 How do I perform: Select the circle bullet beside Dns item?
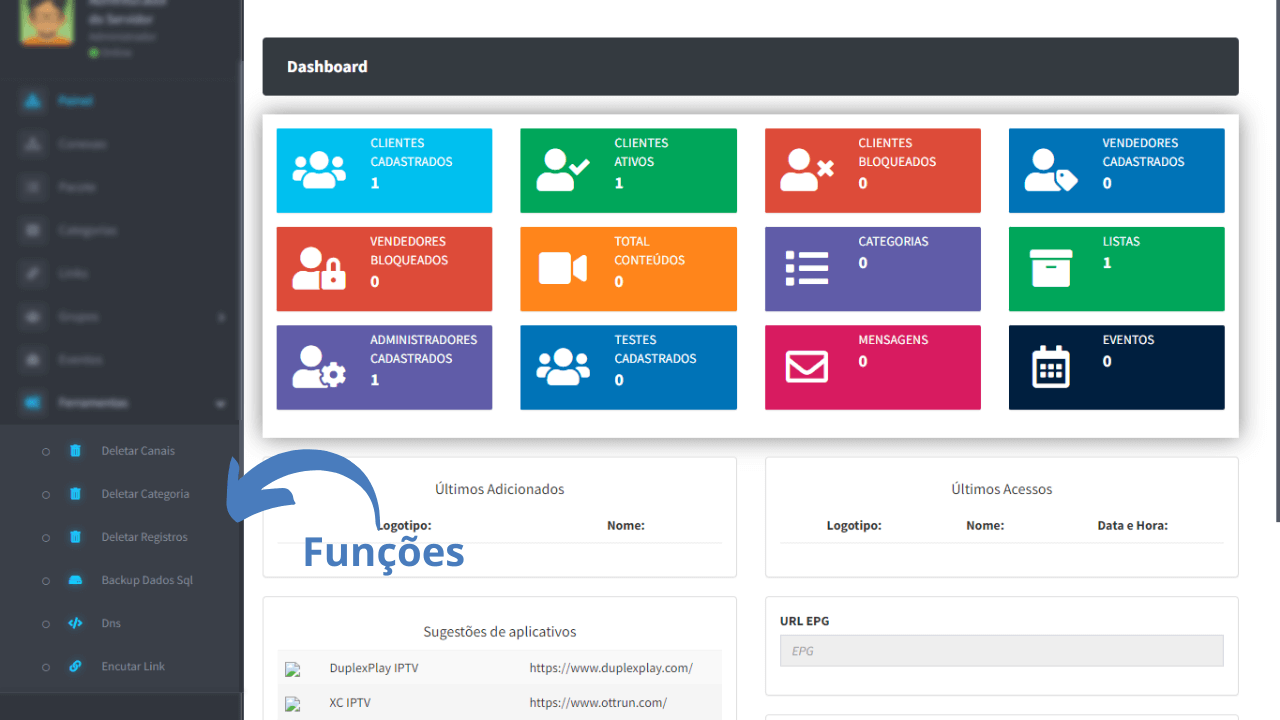pos(46,624)
